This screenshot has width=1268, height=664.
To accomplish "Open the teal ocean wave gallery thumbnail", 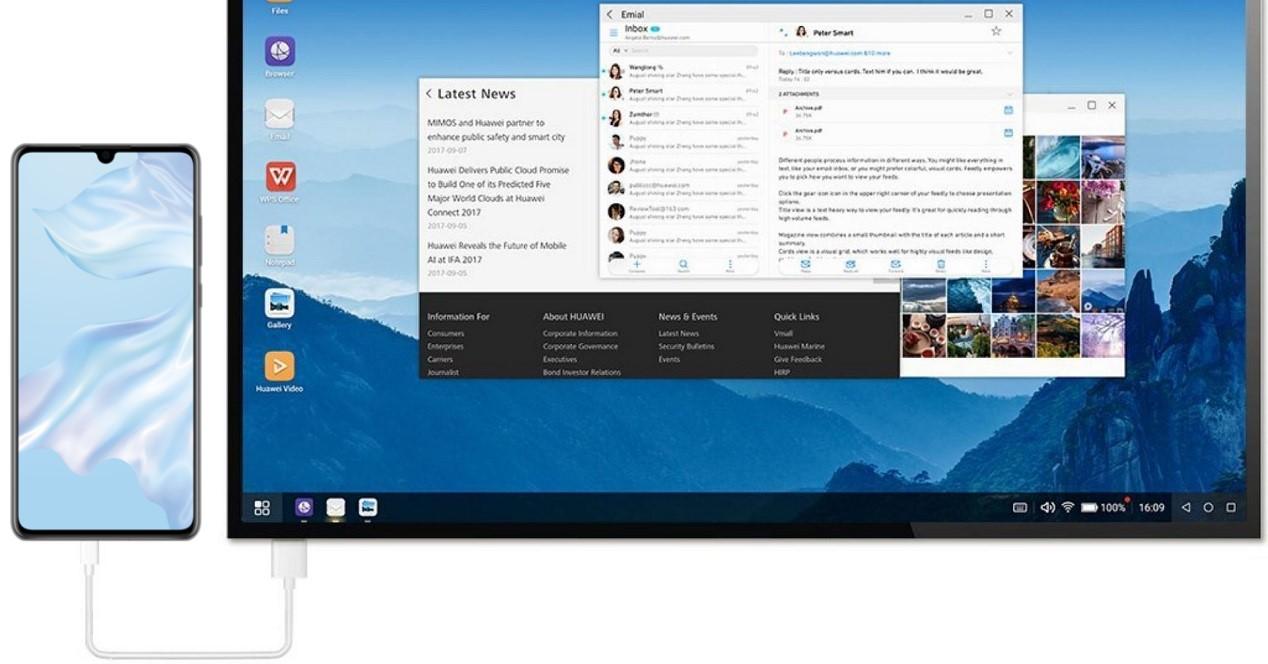I will (x=1058, y=157).
